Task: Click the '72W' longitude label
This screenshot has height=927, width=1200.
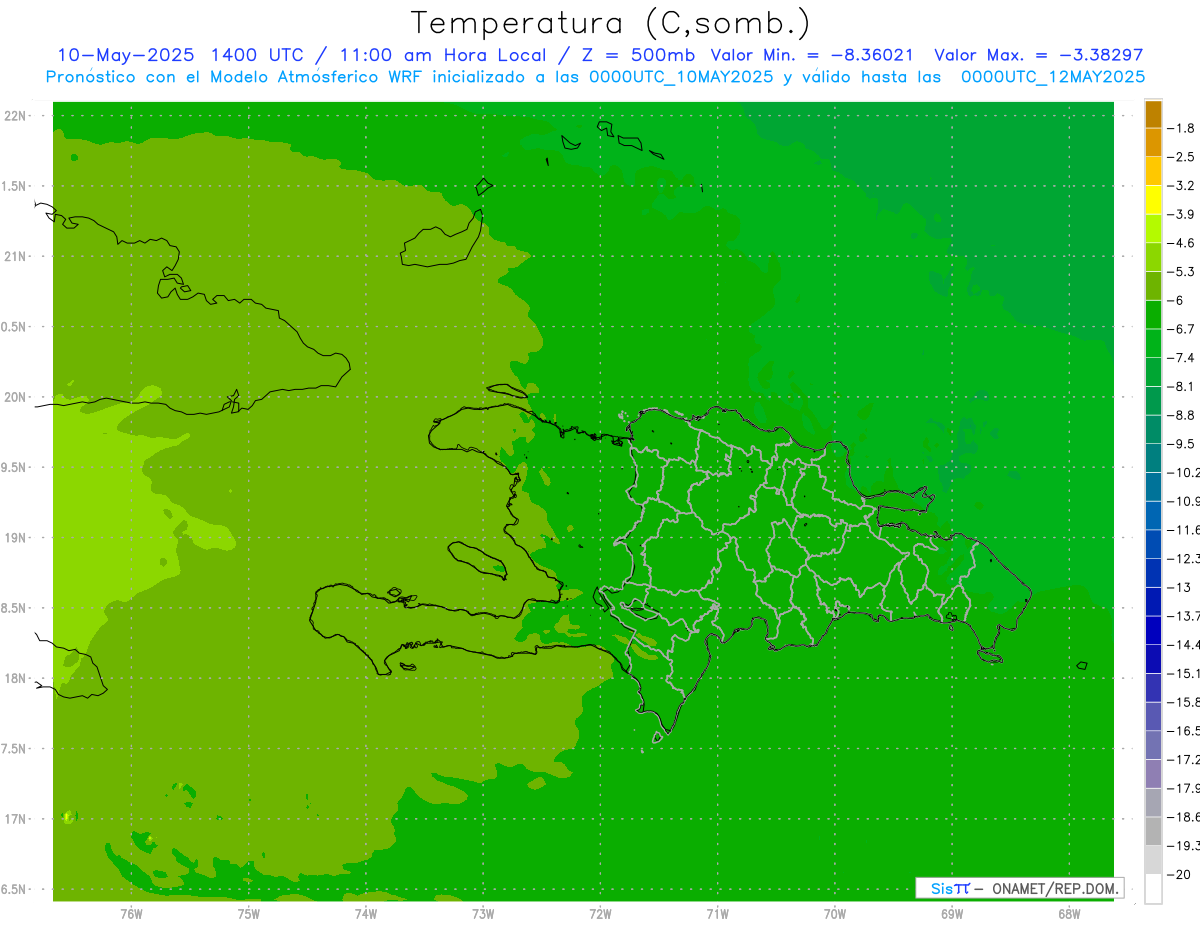Action: (600, 914)
